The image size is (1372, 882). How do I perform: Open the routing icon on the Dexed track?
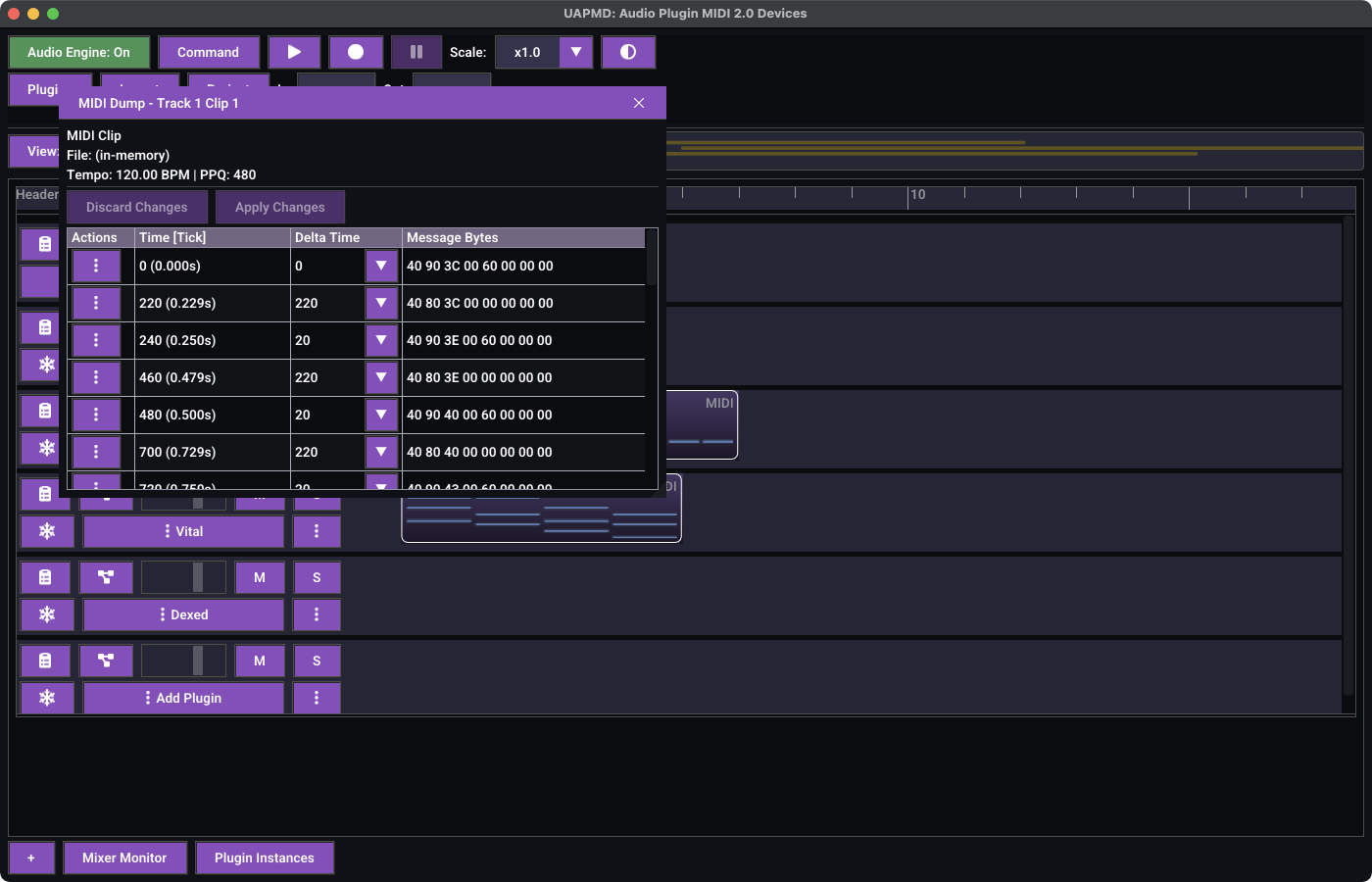pos(106,577)
